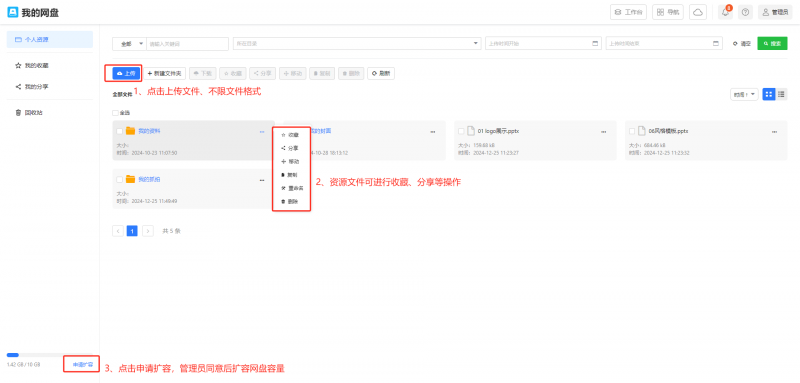The width and height of the screenshot is (800, 383).
Task: Open more options for 01 logo演示.pptx
Action: [604, 132]
